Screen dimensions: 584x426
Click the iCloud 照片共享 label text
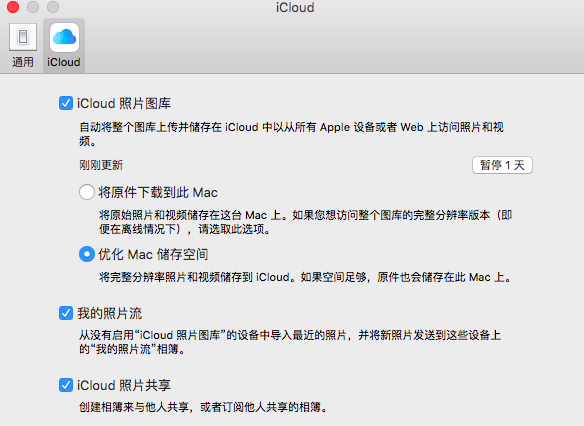click(124, 385)
